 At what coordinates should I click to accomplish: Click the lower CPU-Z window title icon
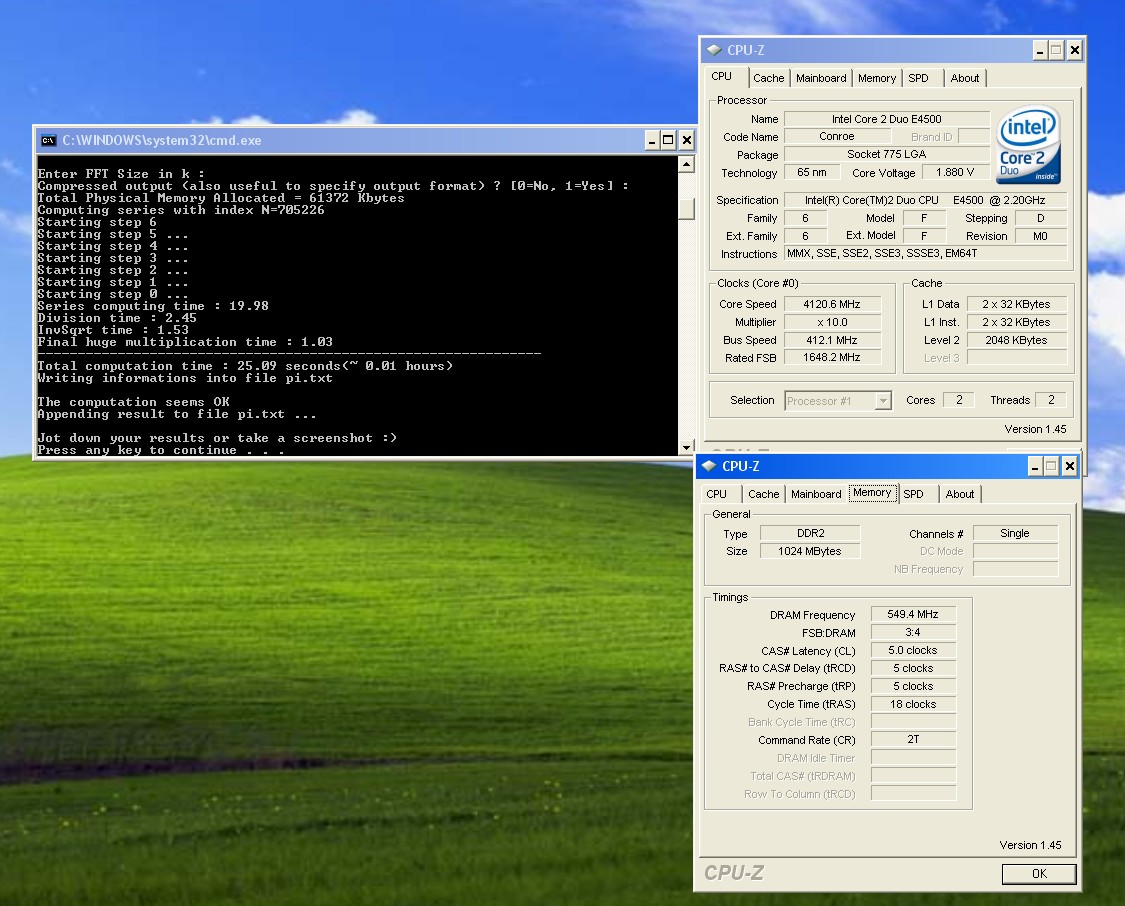tap(709, 466)
